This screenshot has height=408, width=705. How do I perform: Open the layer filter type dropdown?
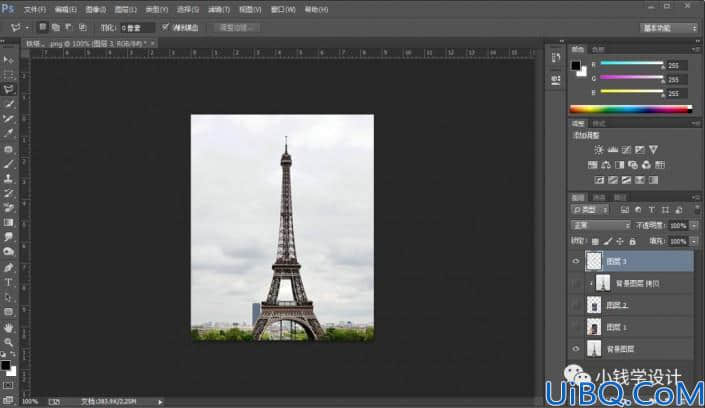(590, 210)
